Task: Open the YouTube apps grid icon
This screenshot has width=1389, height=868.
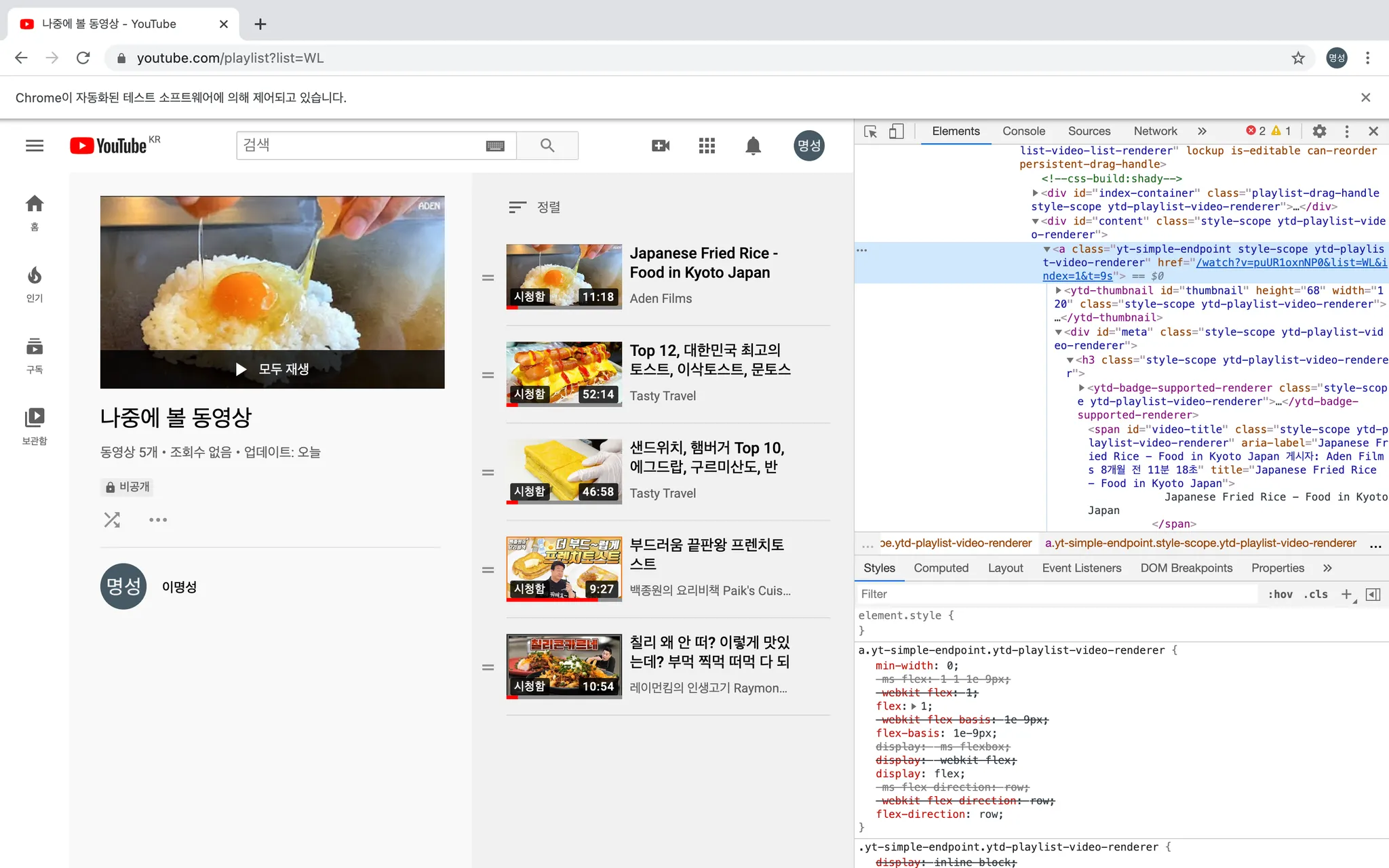Action: point(707,146)
